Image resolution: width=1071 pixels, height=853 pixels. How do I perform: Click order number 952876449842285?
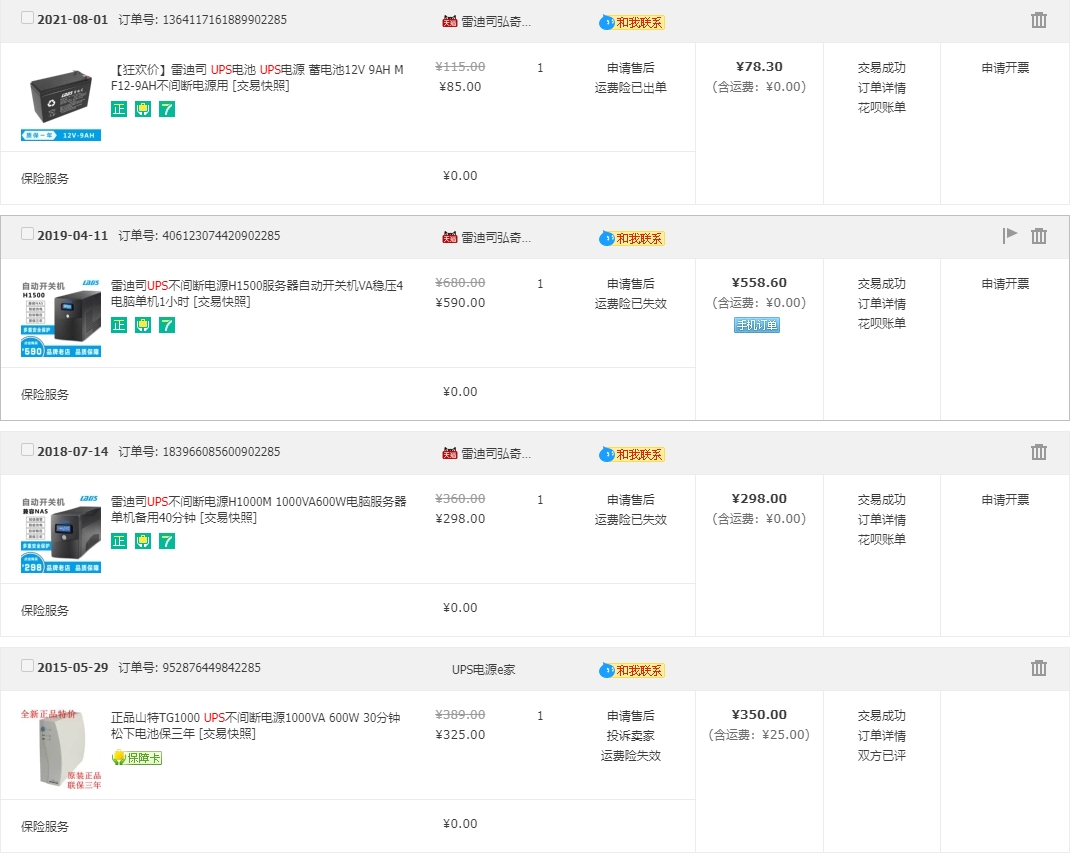[212, 667]
